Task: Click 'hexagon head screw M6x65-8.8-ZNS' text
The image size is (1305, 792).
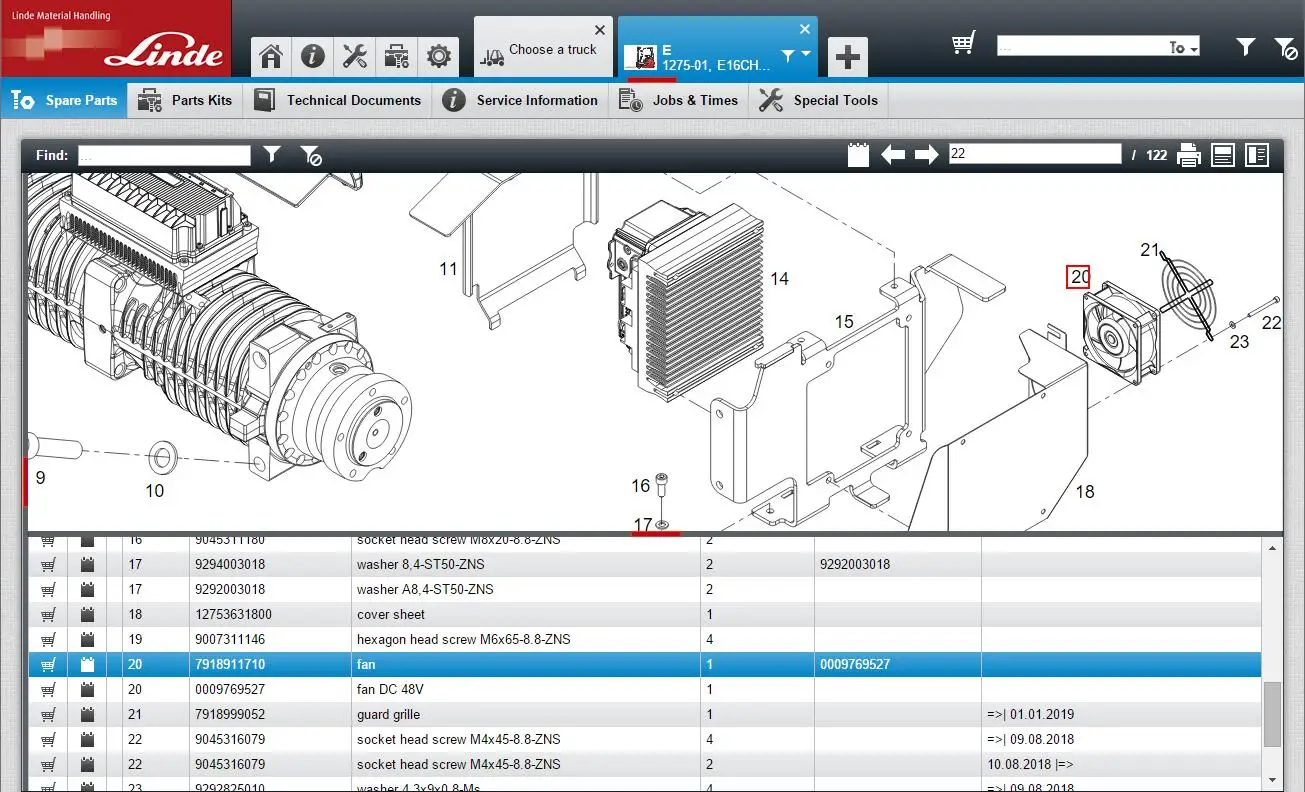Action: click(464, 640)
